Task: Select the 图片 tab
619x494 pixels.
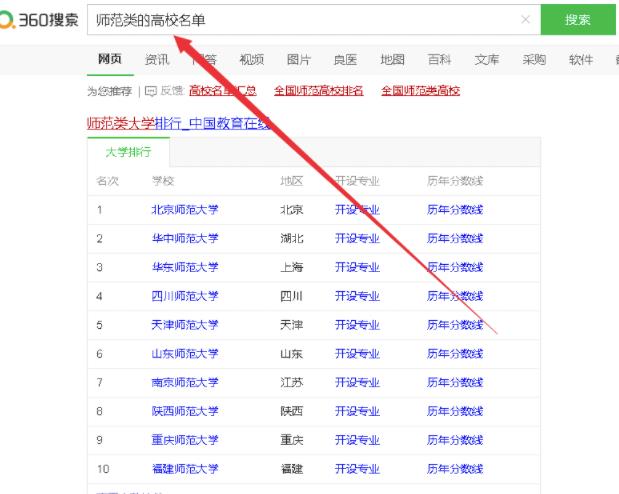Action: click(x=298, y=60)
